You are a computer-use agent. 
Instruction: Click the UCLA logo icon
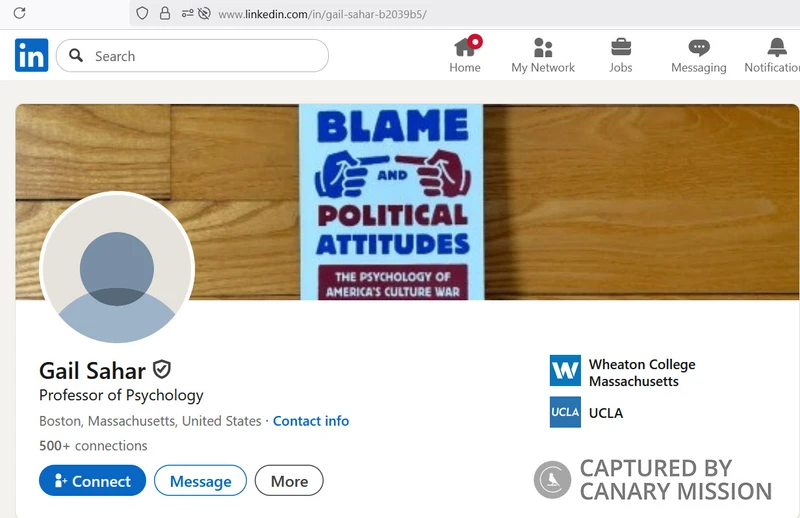coord(565,412)
